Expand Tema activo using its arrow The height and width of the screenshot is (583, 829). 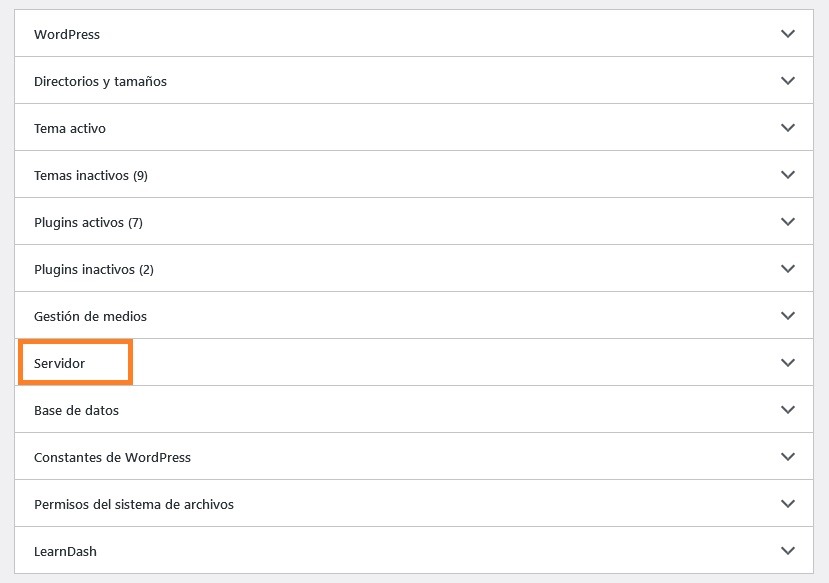point(788,128)
